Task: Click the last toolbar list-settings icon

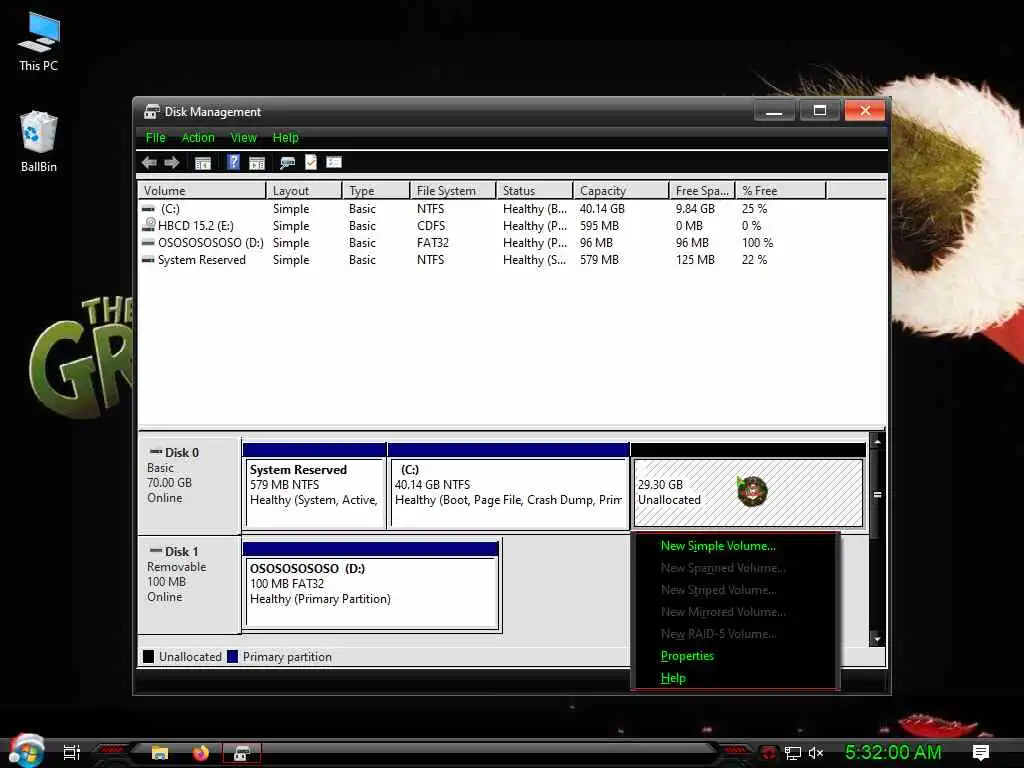Action: point(334,162)
